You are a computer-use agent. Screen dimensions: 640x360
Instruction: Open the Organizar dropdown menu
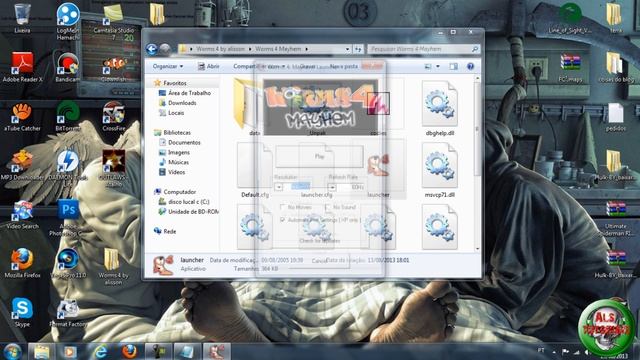click(168, 66)
